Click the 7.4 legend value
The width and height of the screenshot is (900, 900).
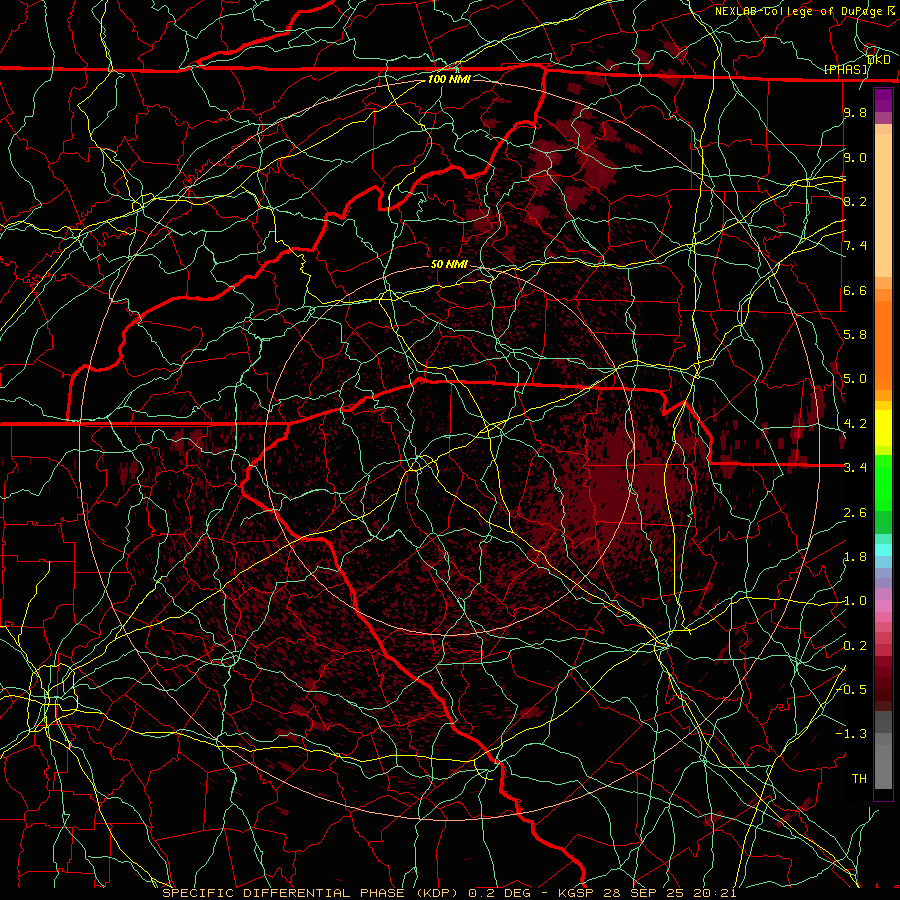(x=855, y=246)
